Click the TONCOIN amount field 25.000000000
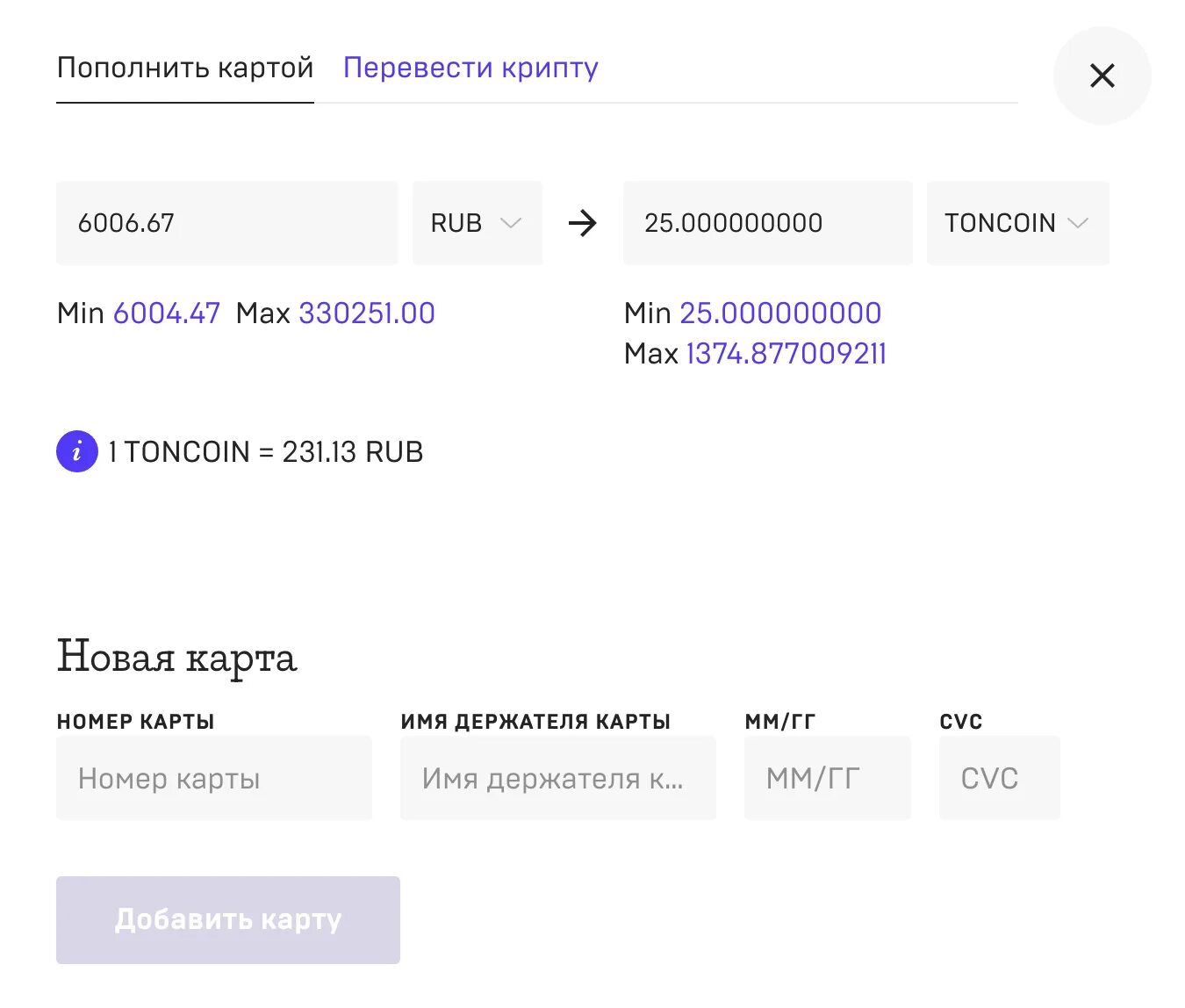Image resolution: width=1185 pixels, height=1008 pixels. point(767,223)
